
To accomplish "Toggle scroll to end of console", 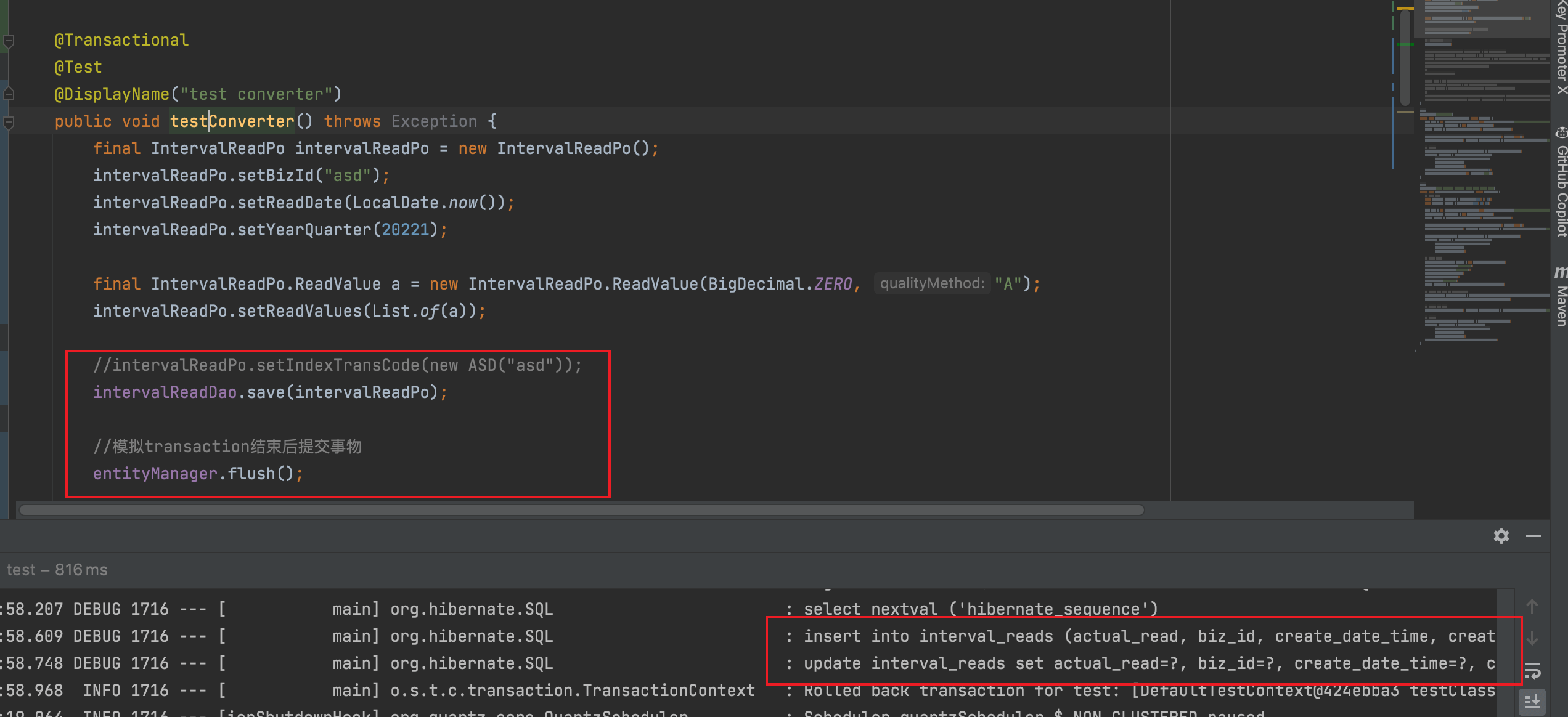I will click(1532, 701).
